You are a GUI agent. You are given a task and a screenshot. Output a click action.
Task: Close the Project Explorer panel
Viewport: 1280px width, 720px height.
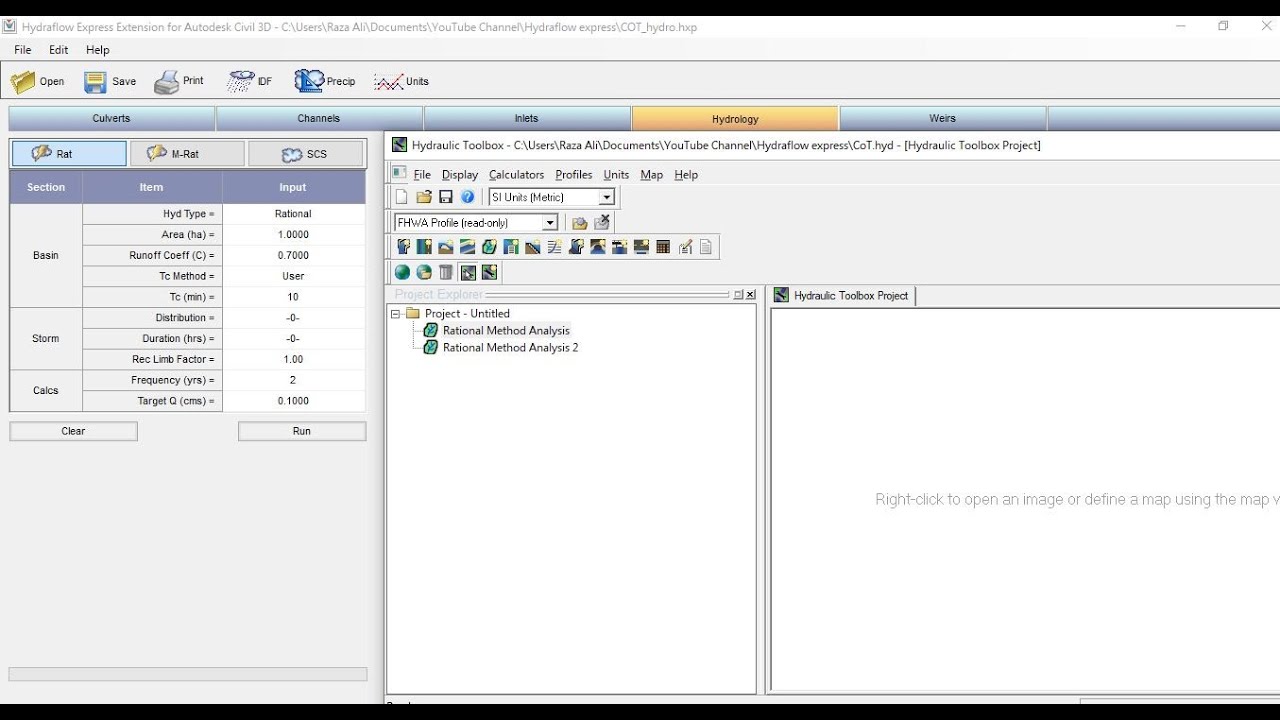click(751, 295)
